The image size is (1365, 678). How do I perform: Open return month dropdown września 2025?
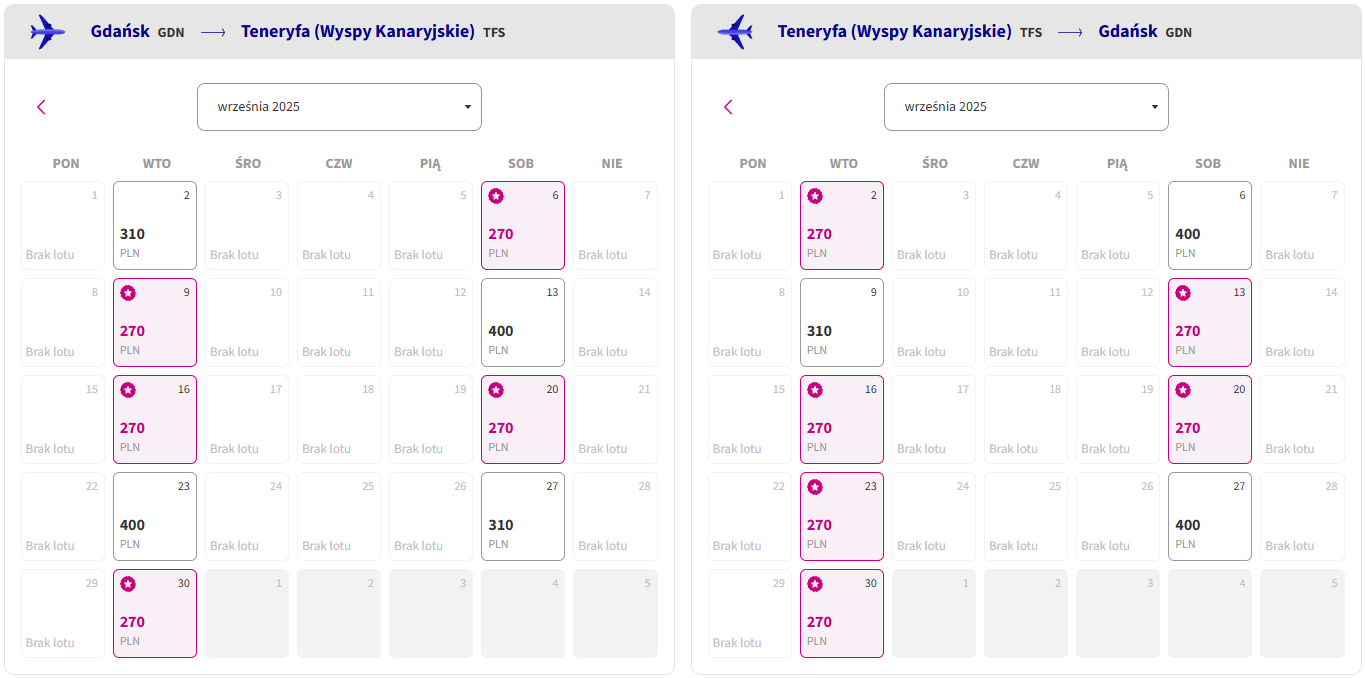point(1026,107)
